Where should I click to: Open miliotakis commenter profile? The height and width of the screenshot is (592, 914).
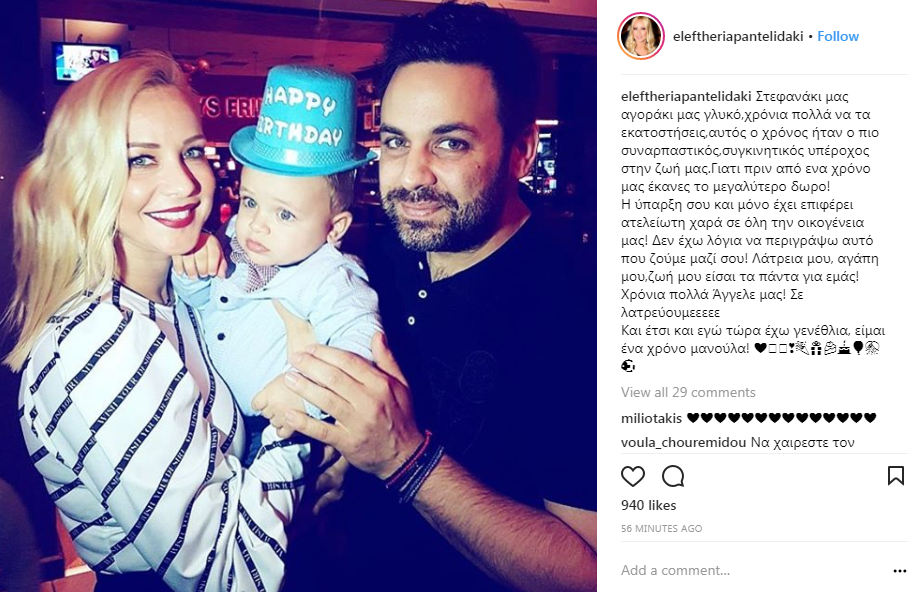tap(651, 418)
